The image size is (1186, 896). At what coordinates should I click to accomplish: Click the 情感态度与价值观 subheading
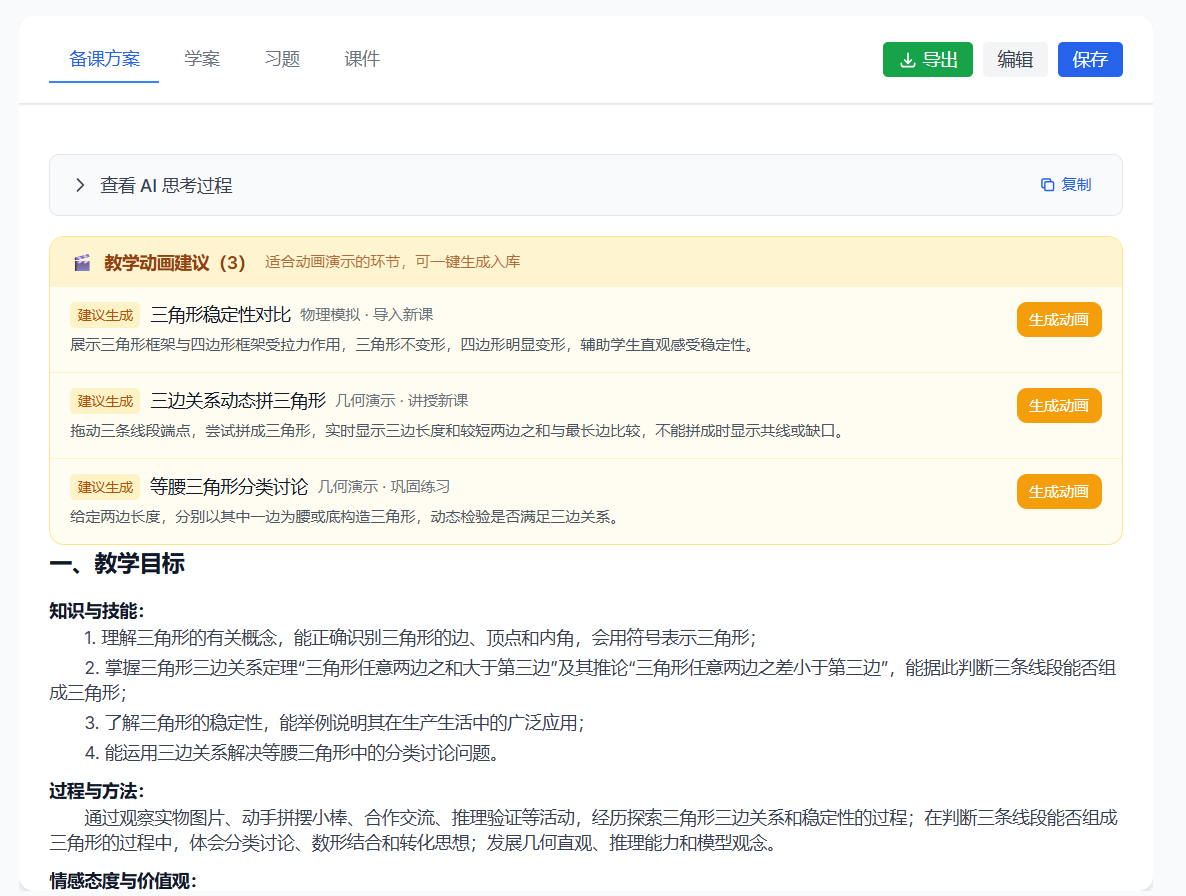pos(123,881)
